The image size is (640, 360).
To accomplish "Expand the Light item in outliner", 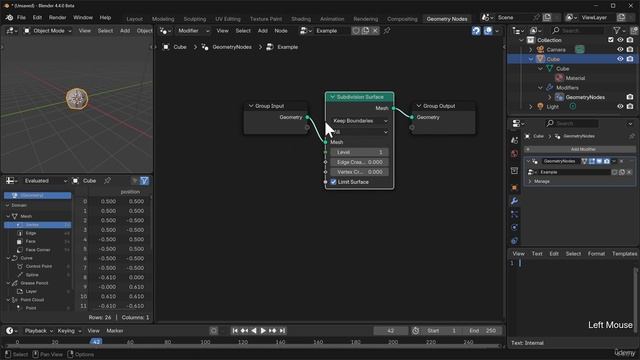I will click(531, 107).
